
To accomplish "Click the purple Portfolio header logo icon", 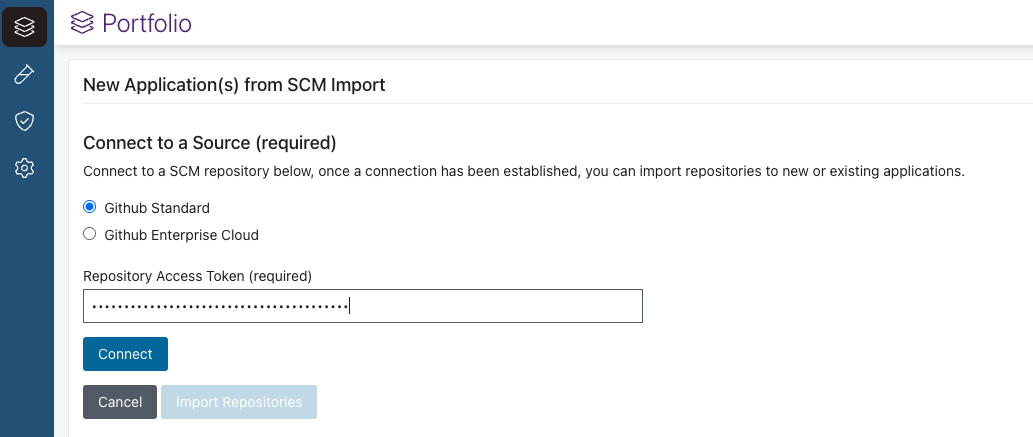I will pyautogui.click(x=84, y=22).
